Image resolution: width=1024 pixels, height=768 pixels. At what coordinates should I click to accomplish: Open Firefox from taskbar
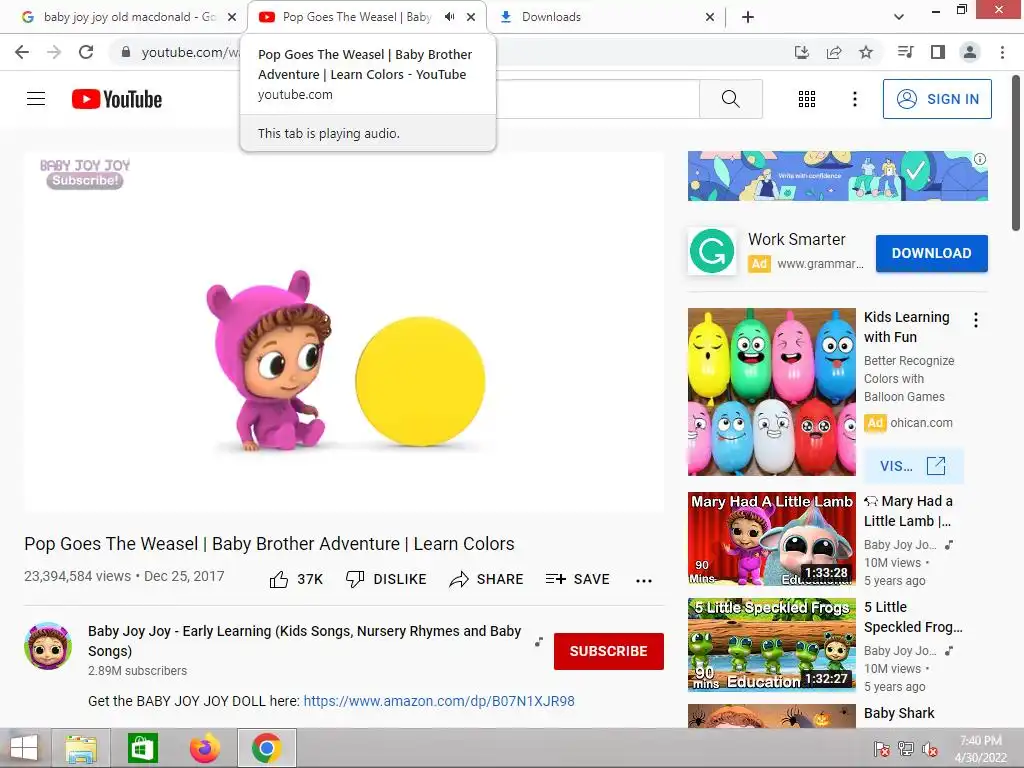click(x=204, y=748)
